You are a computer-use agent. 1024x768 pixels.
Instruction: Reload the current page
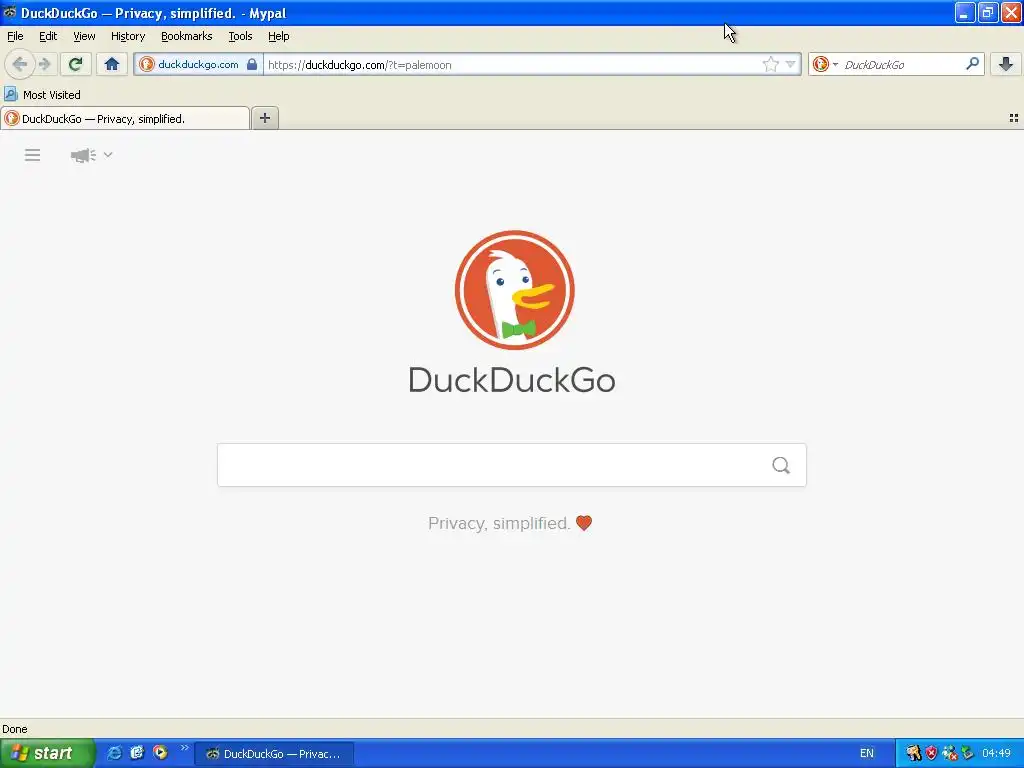75,64
